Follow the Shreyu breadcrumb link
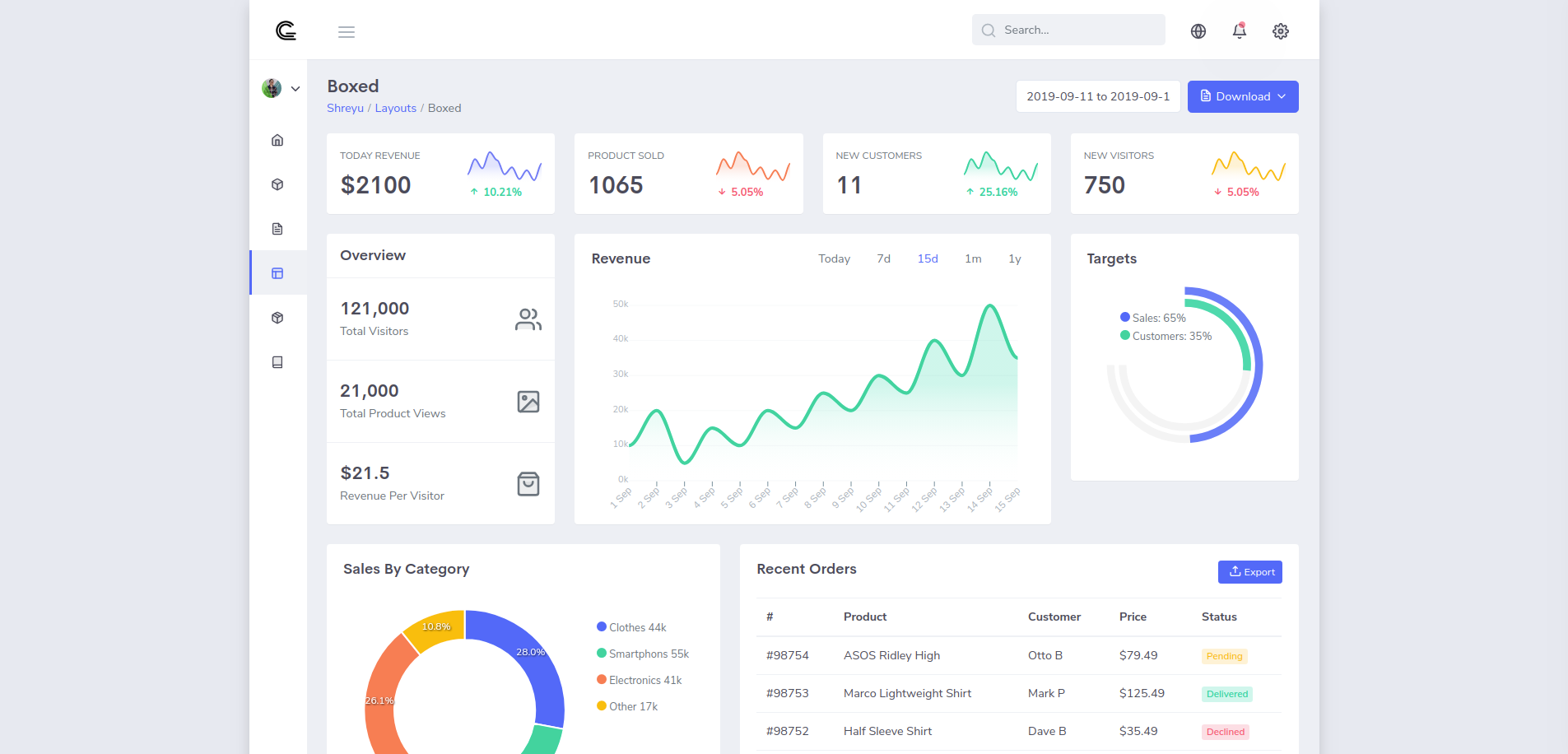This screenshot has width=1568, height=754. click(345, 108)
